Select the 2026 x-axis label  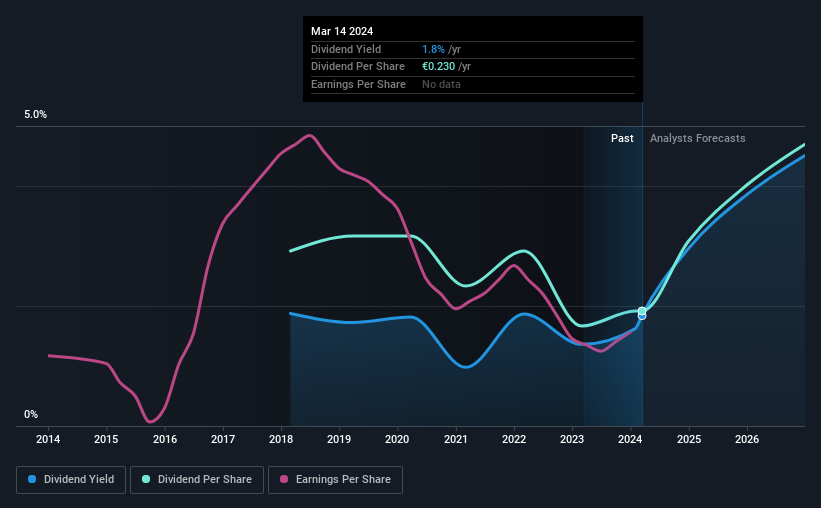[x=747, y=439]
